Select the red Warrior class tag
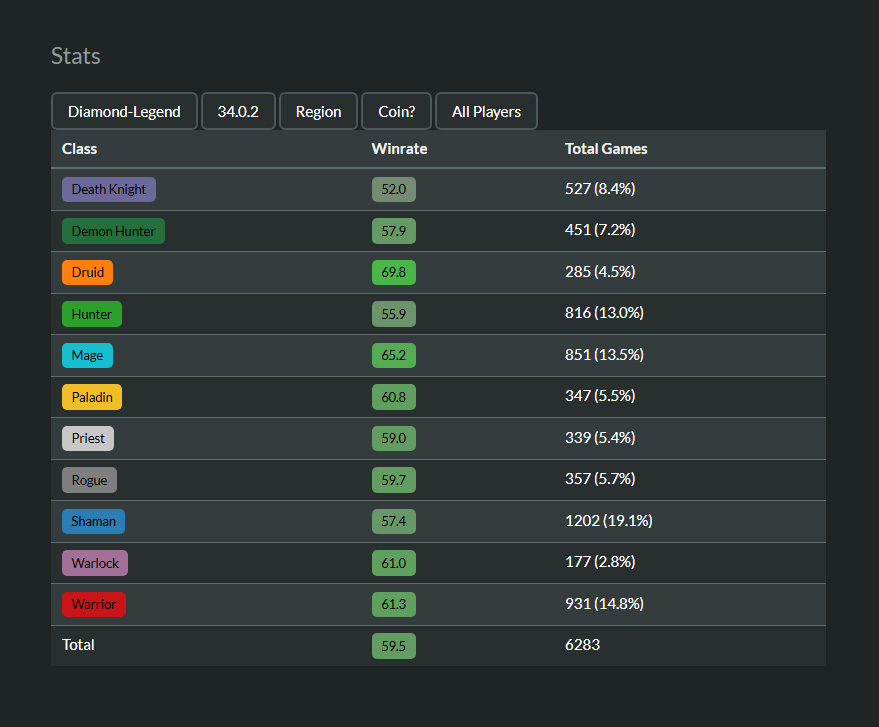The image size is (879, 727). (x=94, y=604)
